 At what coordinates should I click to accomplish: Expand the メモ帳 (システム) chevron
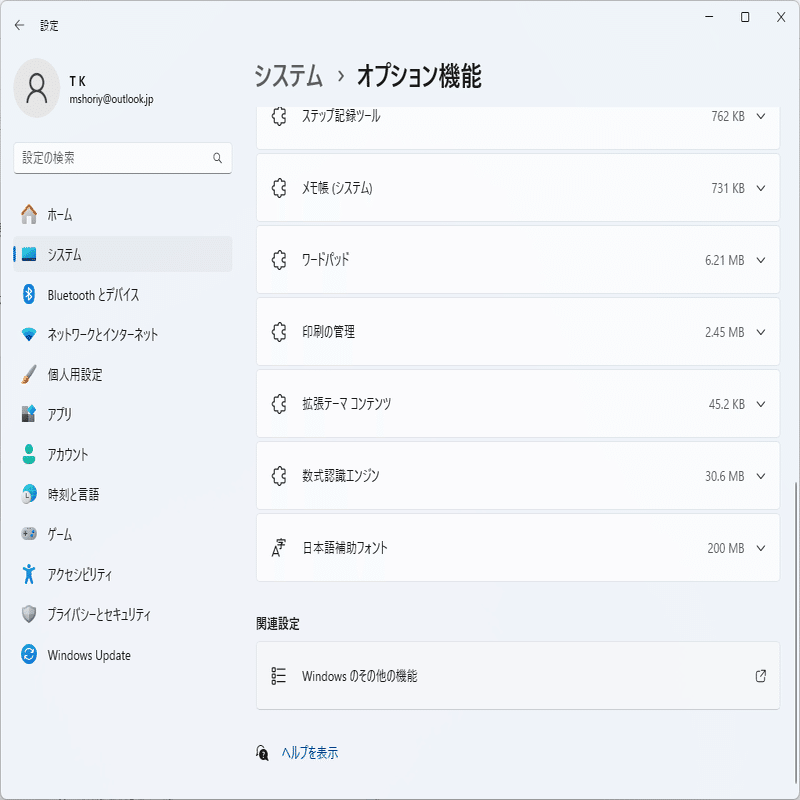point(761,188)
